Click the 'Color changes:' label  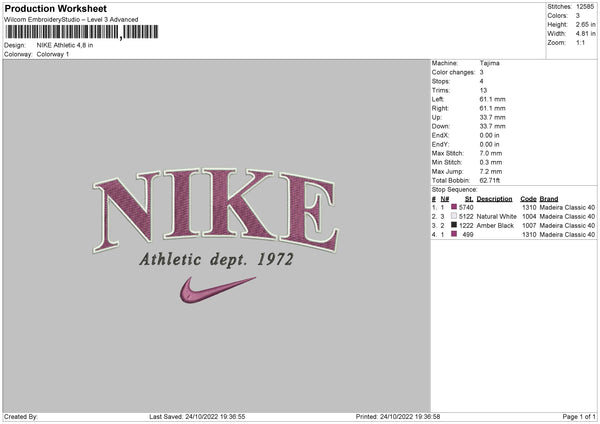pos(453,72)
